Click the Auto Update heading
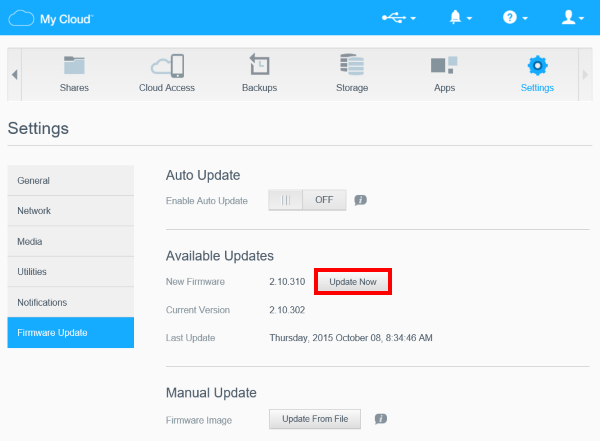 (203, 175)
